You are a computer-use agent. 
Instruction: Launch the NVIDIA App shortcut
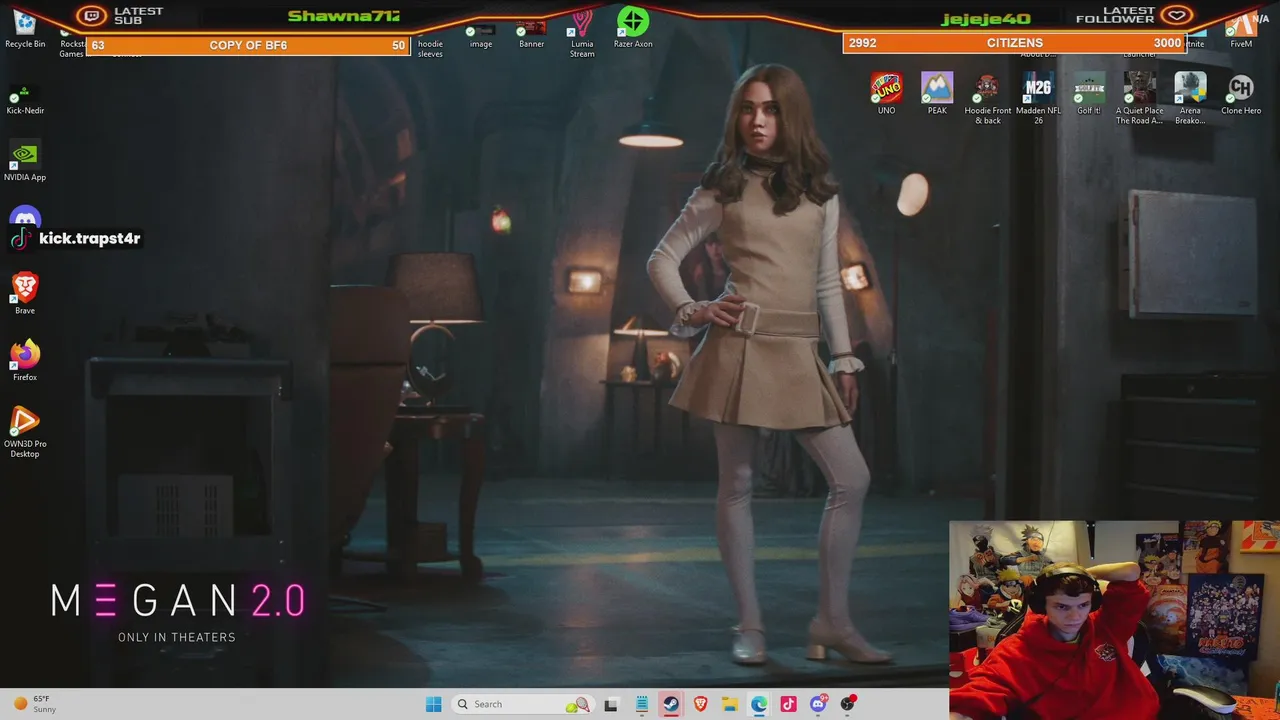(25, 162)
